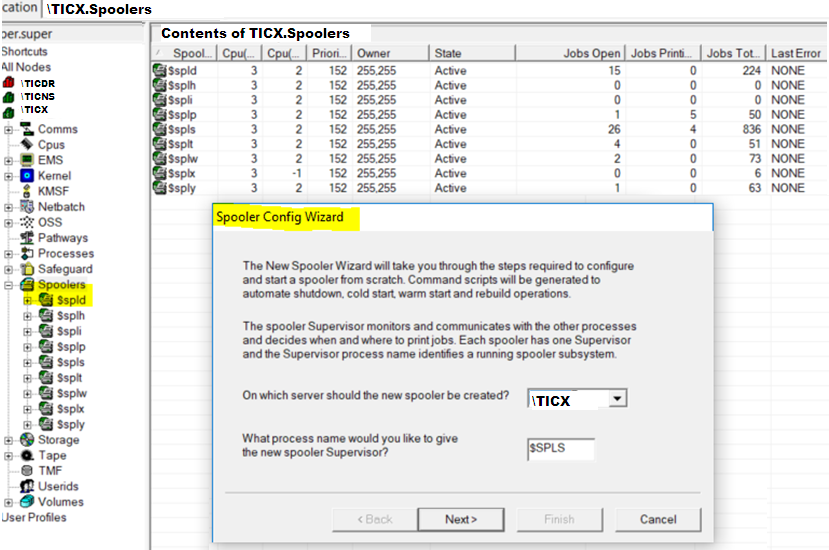Collapse the Spoolers tree node
Viewport: 829px width, 550px height.
[9, 285]
